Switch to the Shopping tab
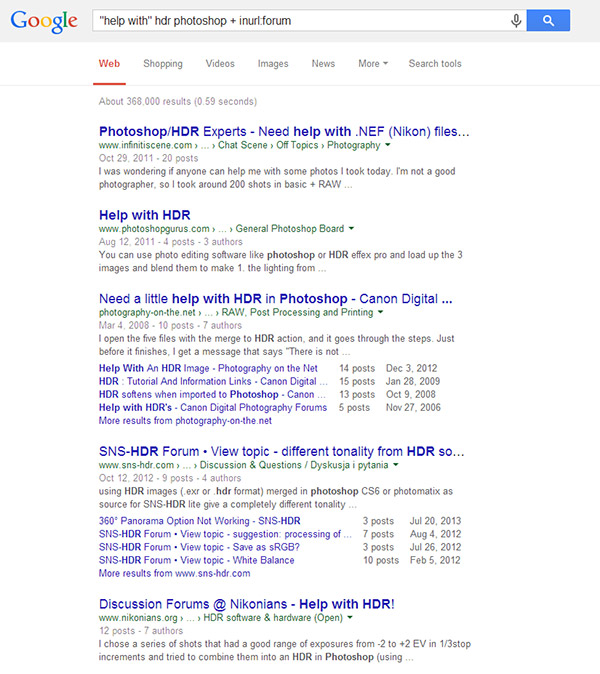Image resolution: width=600 pixels, height=674 pixels. tap(163, 64)
